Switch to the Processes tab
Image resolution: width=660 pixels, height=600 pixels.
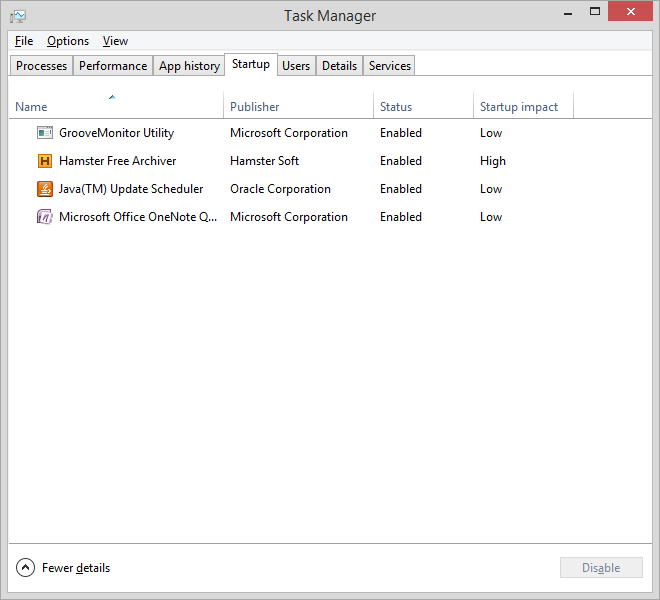pos(41,66)
